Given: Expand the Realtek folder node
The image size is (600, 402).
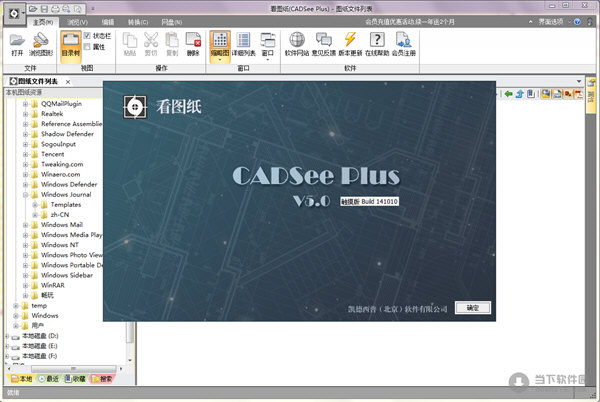Looking at the screenshot, I should tap(25, 114).
